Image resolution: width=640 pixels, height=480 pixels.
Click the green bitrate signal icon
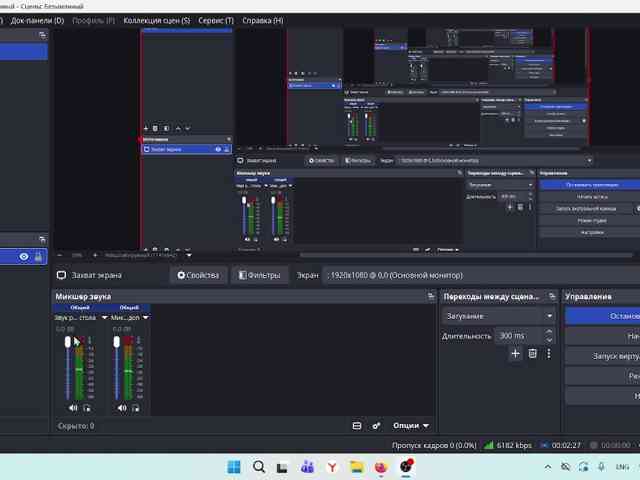(x=489, y=445)
